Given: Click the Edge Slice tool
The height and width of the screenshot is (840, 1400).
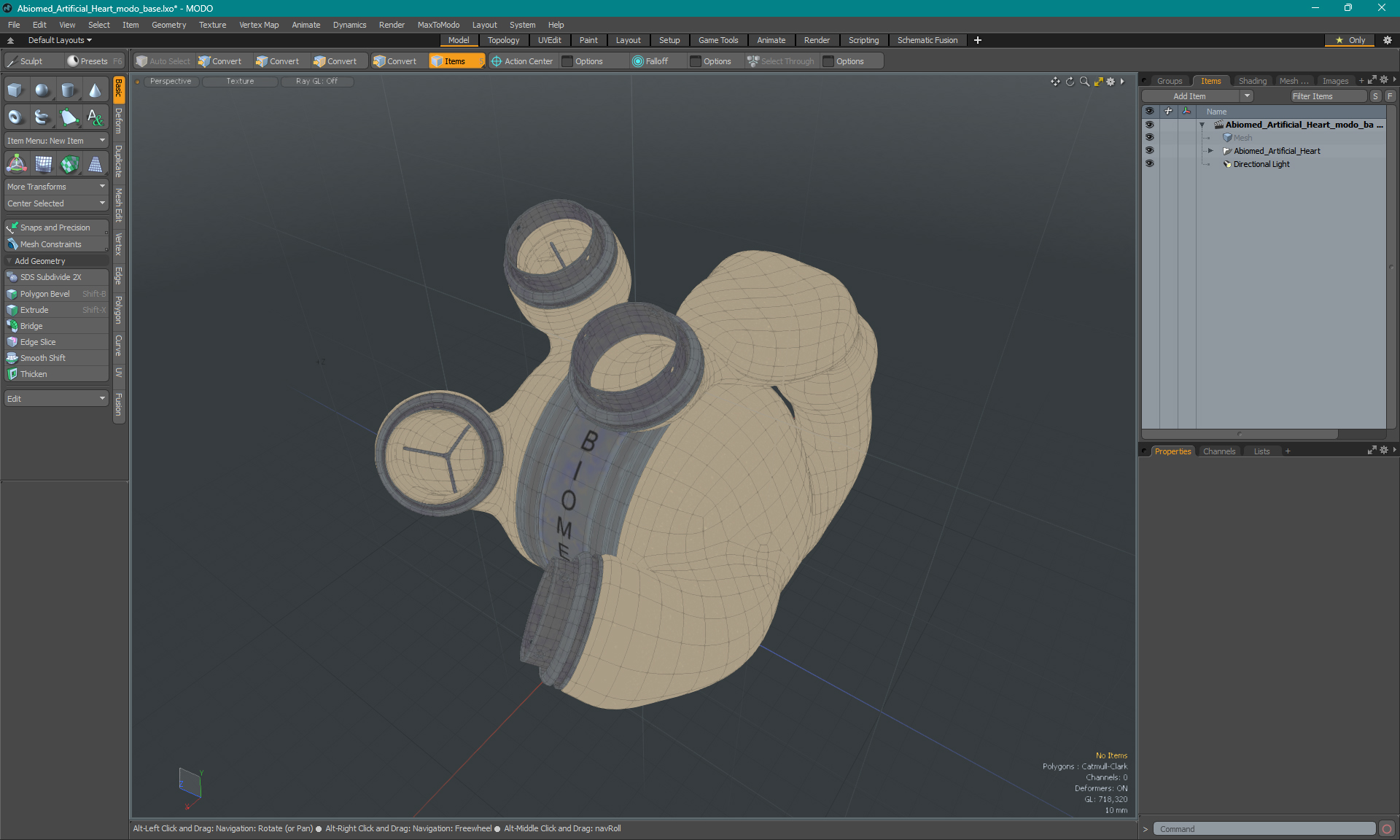Looking at the screenshot, I should pos(56,342).
